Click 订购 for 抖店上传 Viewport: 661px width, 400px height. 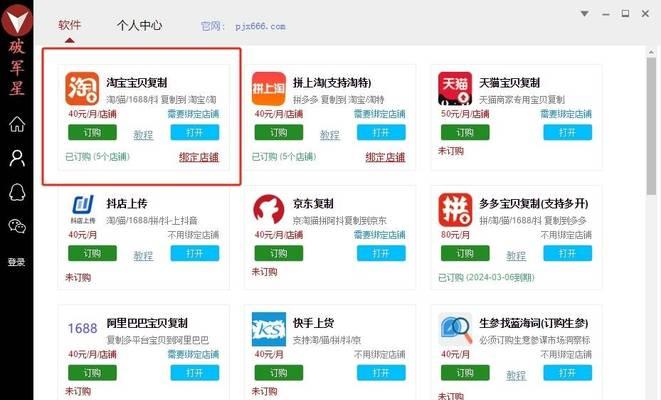coord(92,253)
